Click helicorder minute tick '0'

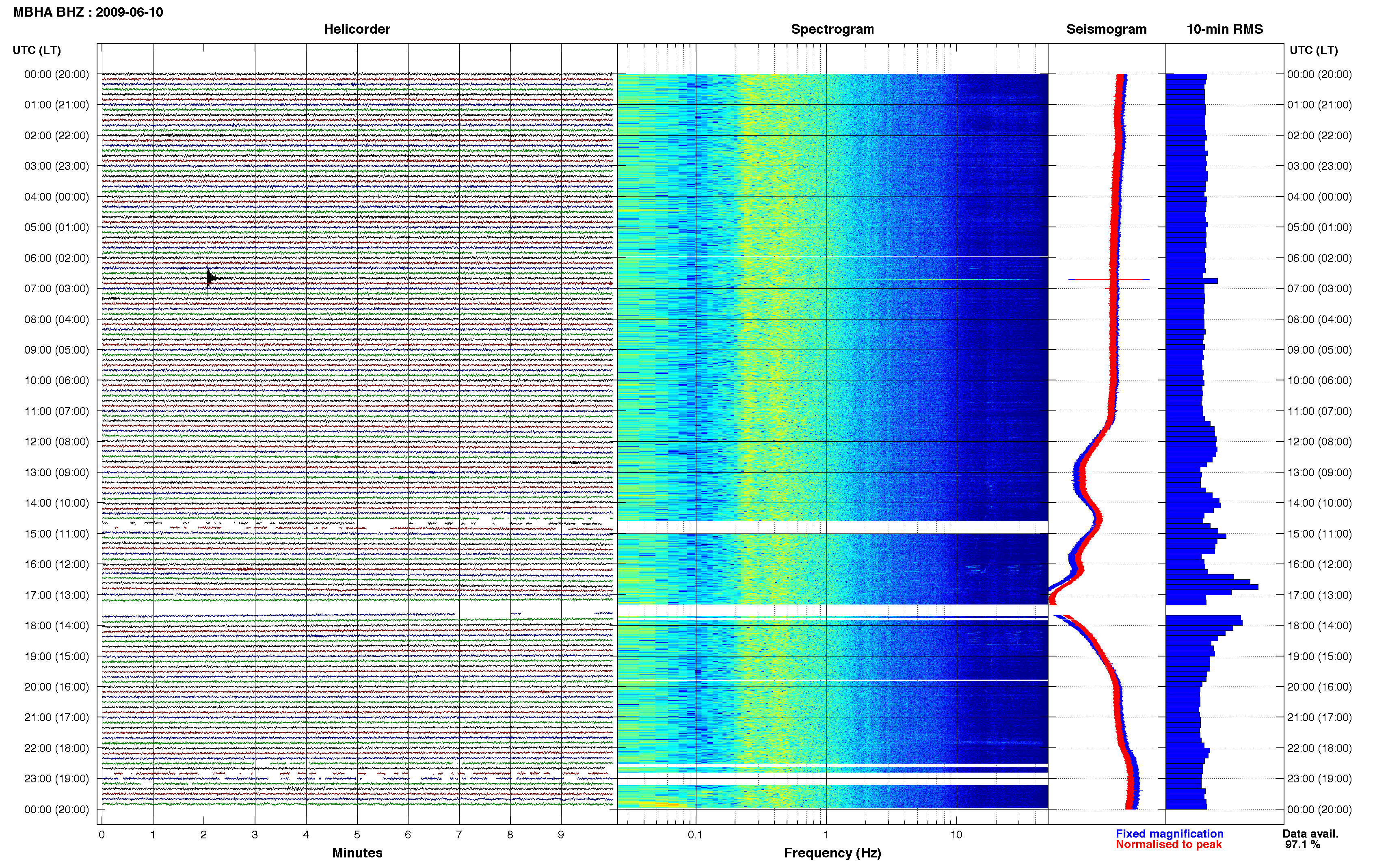click(x=102, y=835)
